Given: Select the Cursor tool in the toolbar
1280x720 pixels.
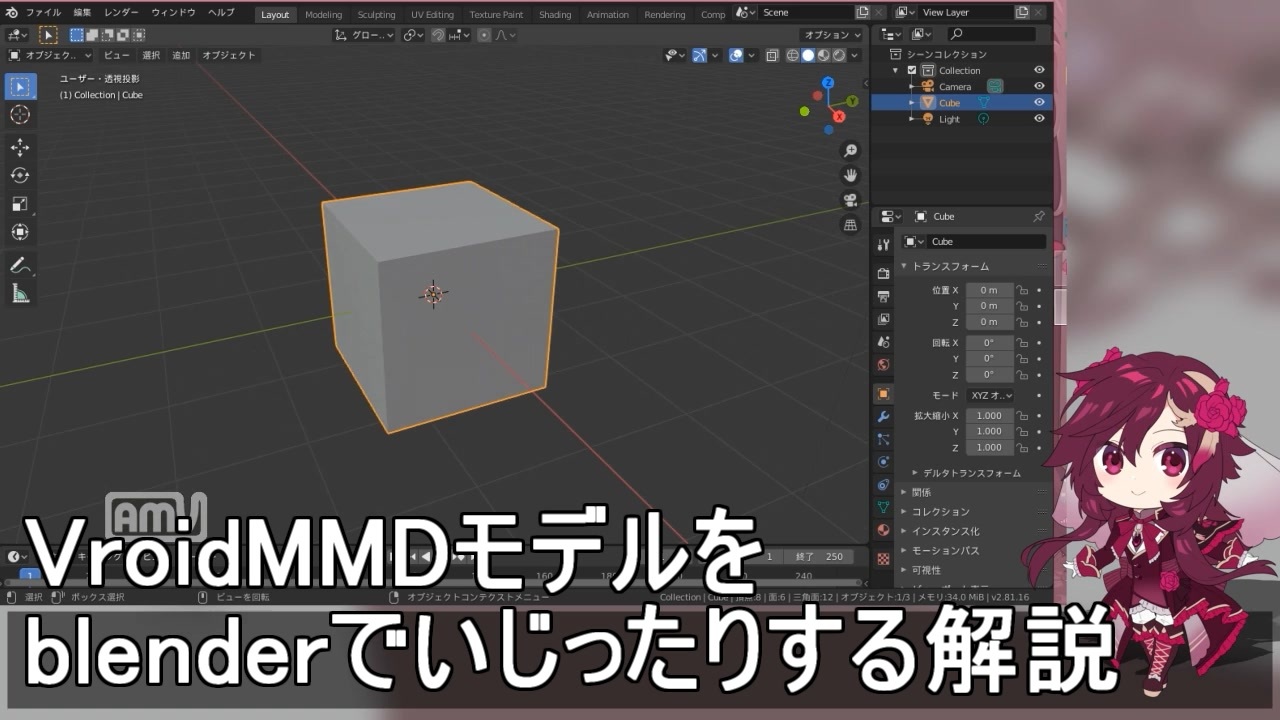Looking at the screenshot, I should click(x=20, y=115).
